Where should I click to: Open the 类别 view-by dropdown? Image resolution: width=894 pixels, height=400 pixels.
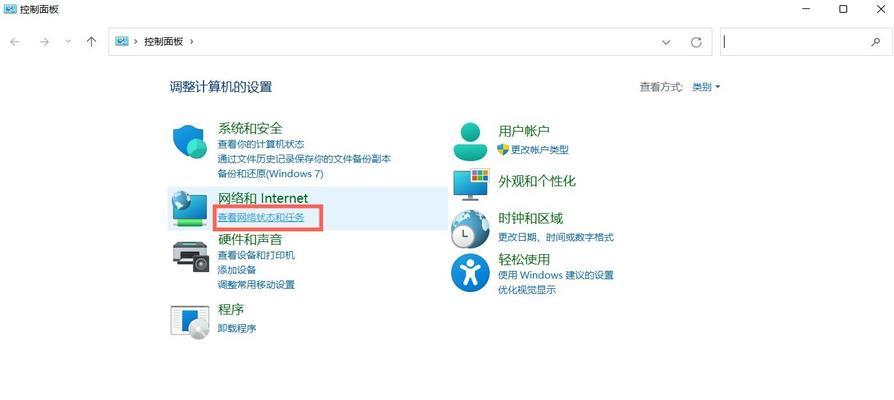coord(706,87)
